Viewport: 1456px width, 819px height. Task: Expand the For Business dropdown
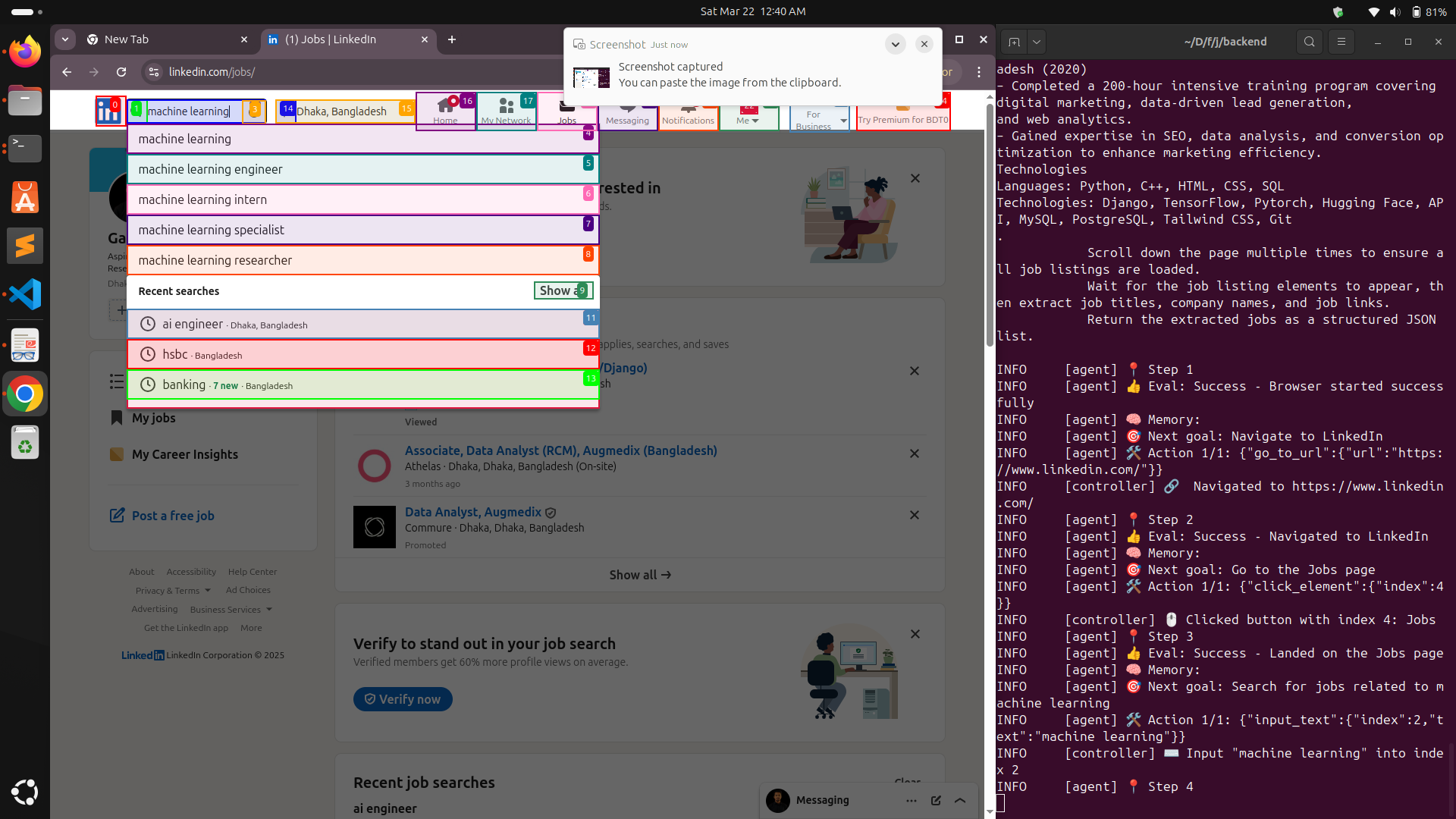(x=819, y=119)
